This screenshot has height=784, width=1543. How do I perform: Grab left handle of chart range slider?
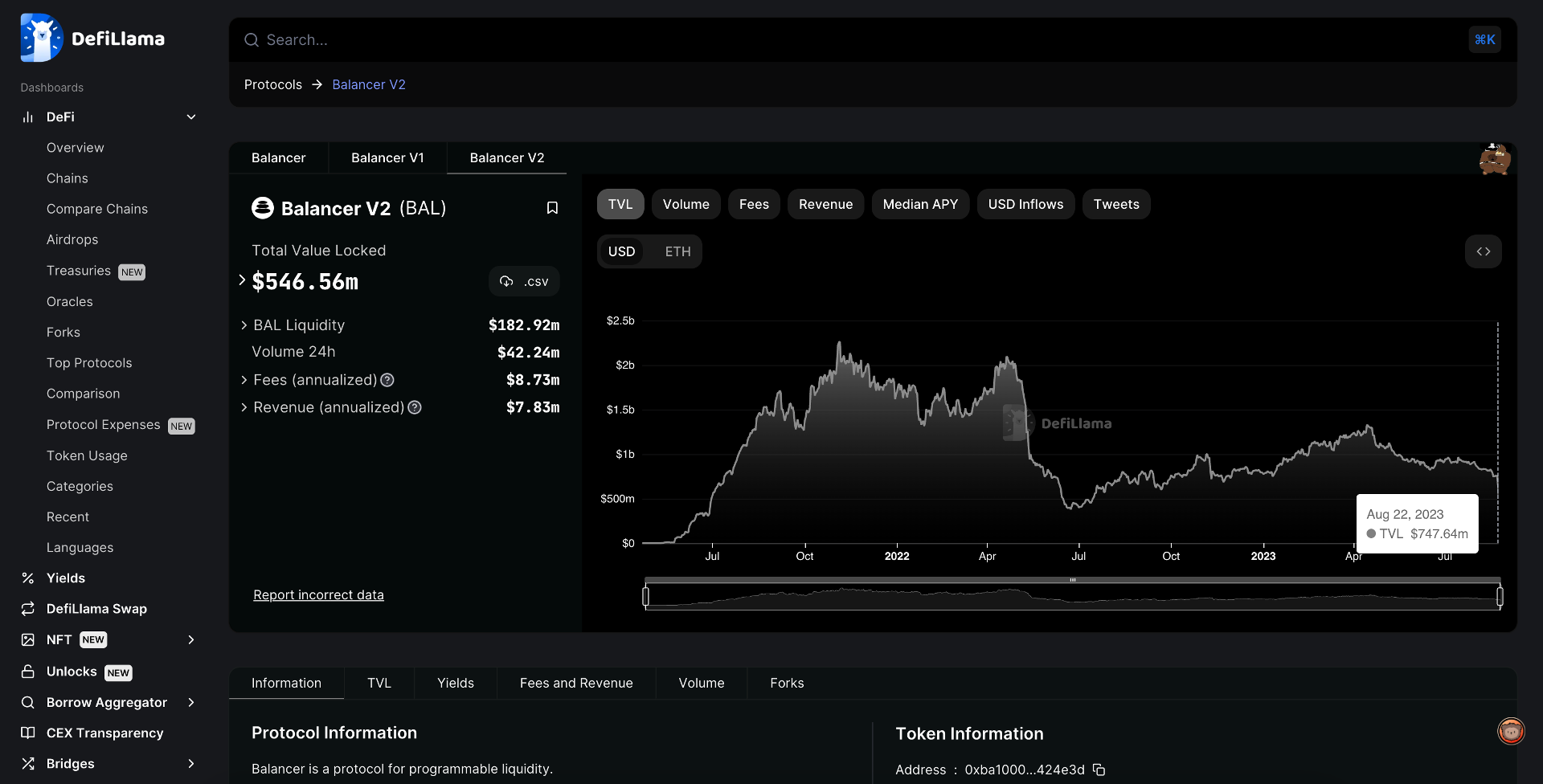click(645, 596)
